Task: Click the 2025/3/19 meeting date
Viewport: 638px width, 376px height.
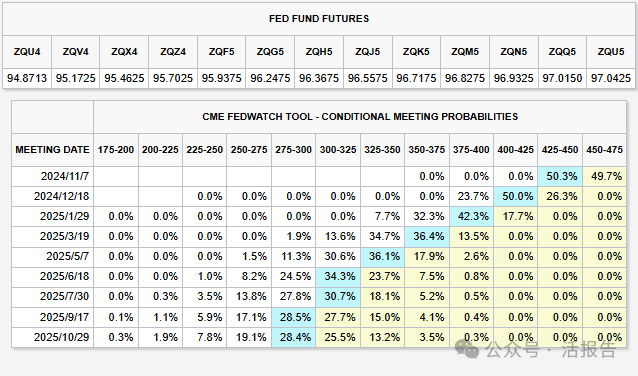Action: click(64, 236)
